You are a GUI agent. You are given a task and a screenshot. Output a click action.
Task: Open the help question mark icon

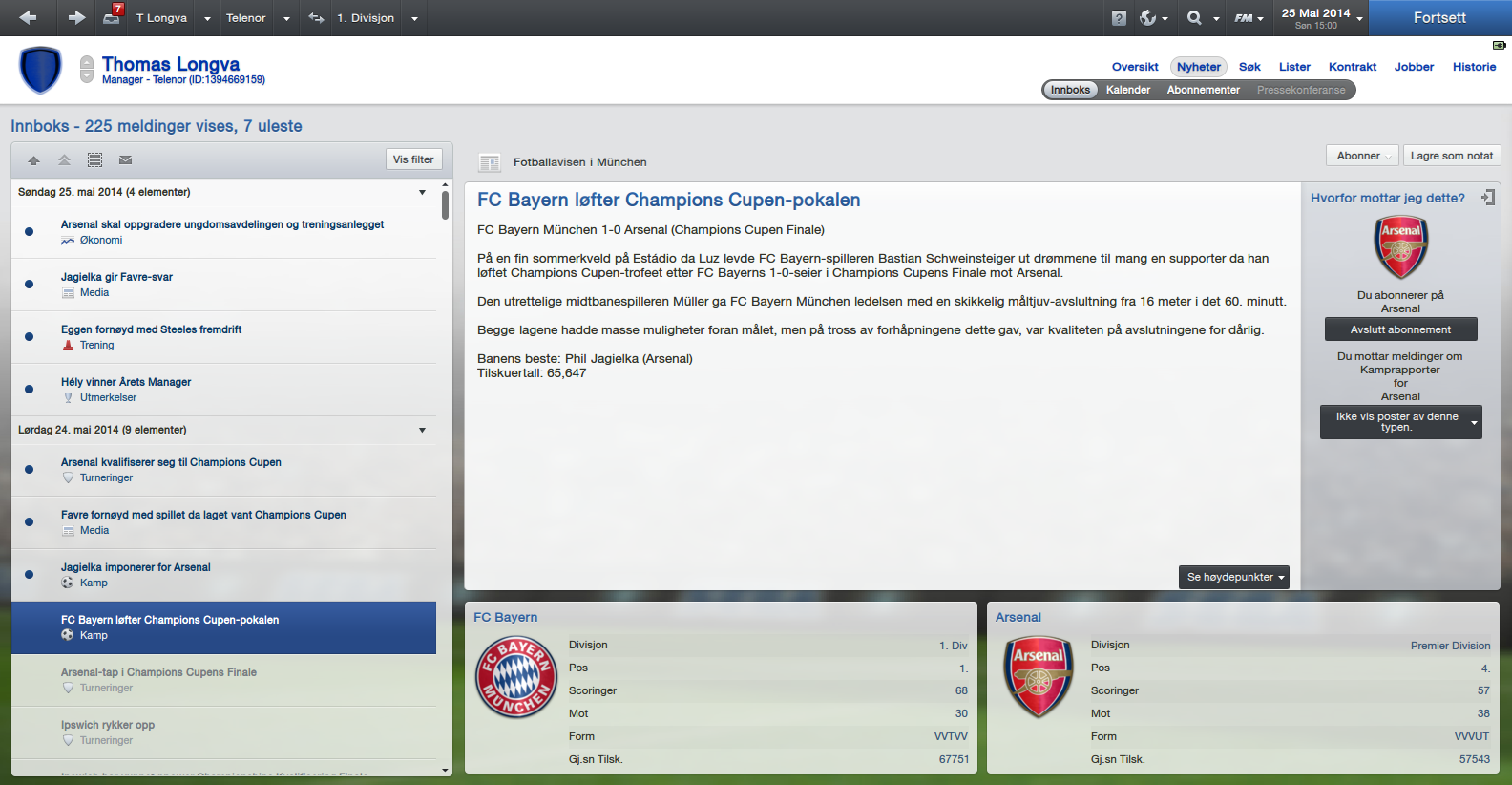tap(1119, 18)
